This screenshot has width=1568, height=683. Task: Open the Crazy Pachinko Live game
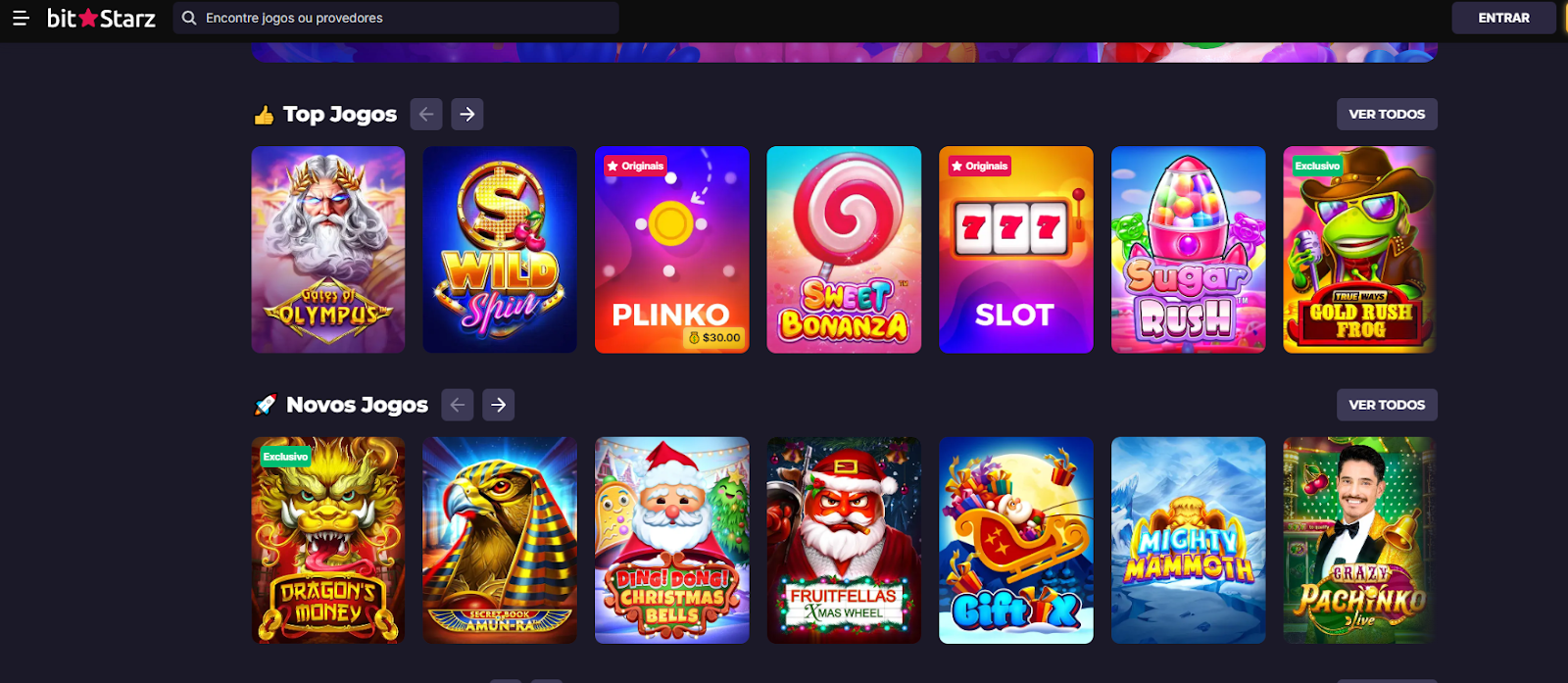[x=1360, y=540]
